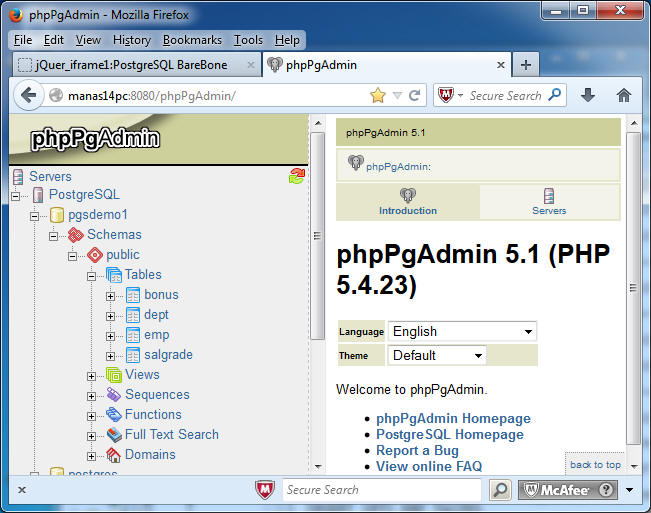Collapse the Schemas node
The image size is (651, 513).
(x=54, y=236)
